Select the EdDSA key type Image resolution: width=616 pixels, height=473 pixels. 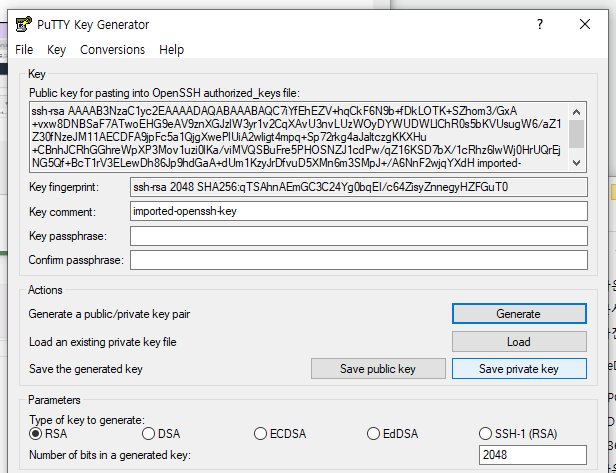tap(392, 434)
